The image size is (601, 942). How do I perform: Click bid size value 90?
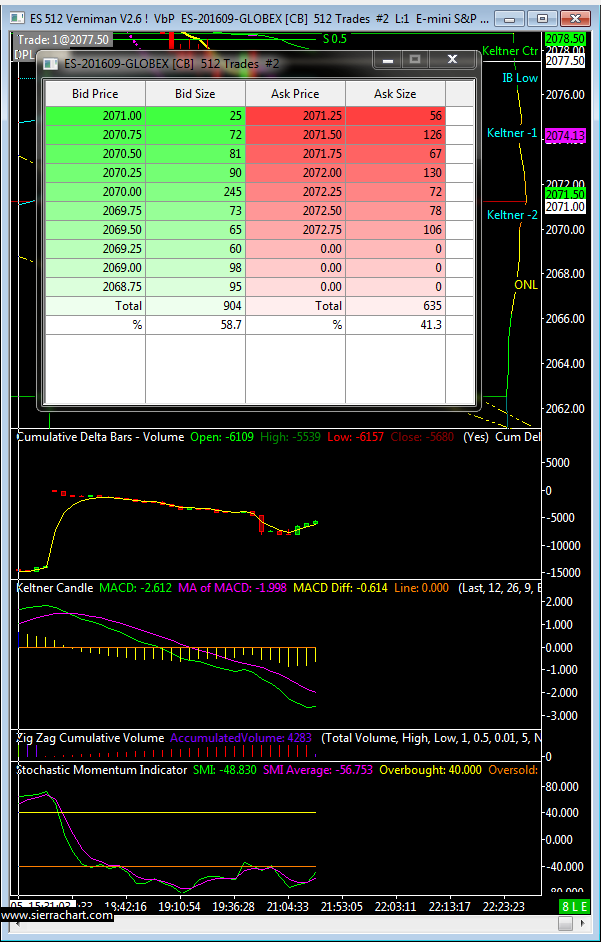coord(195,172)
